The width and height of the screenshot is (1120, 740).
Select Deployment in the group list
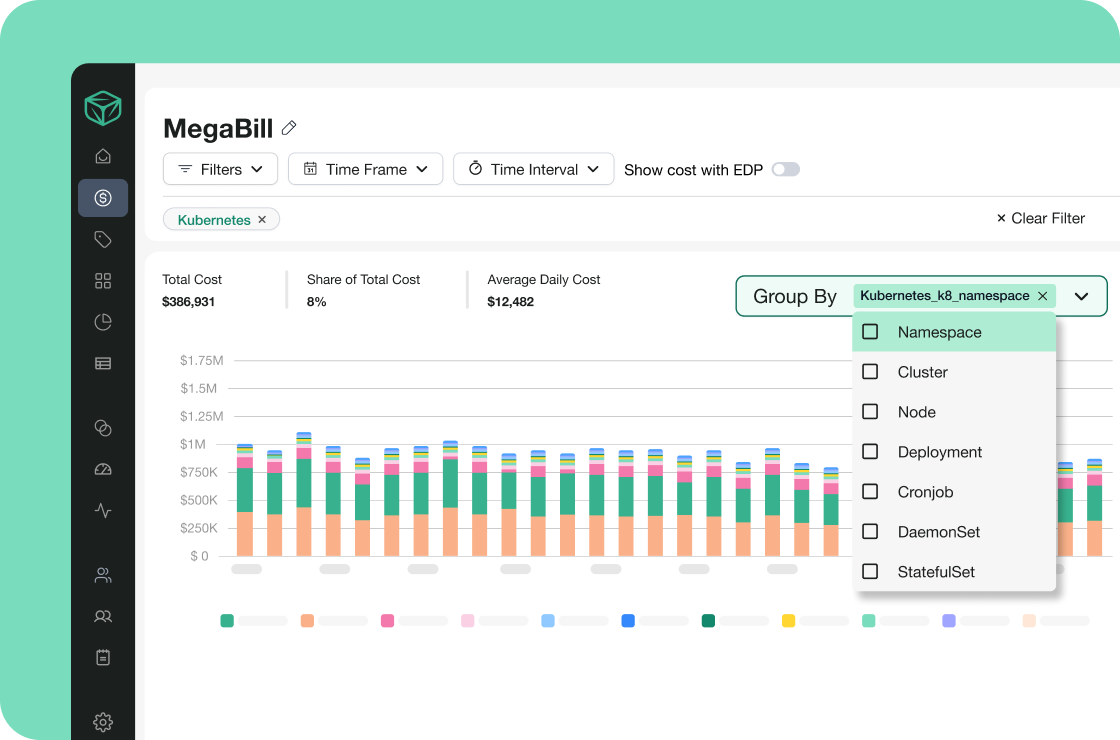point(939,452)
